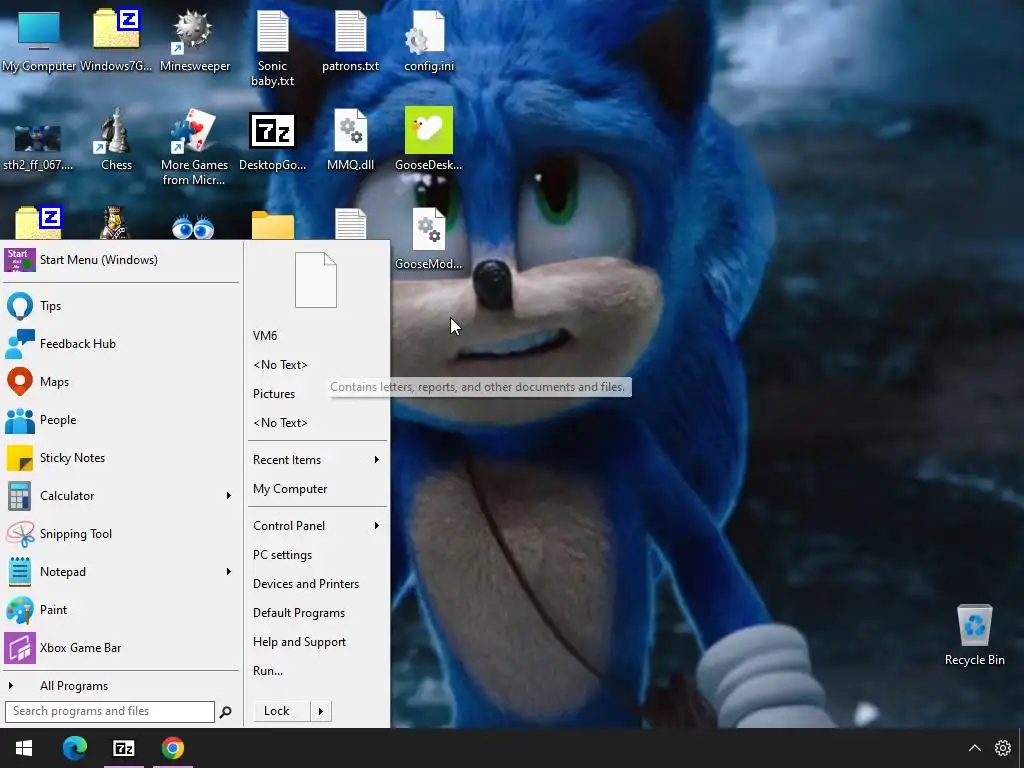
Task: Open DesktopGo... 7z archive icon
Action: (x=272, y=140)
